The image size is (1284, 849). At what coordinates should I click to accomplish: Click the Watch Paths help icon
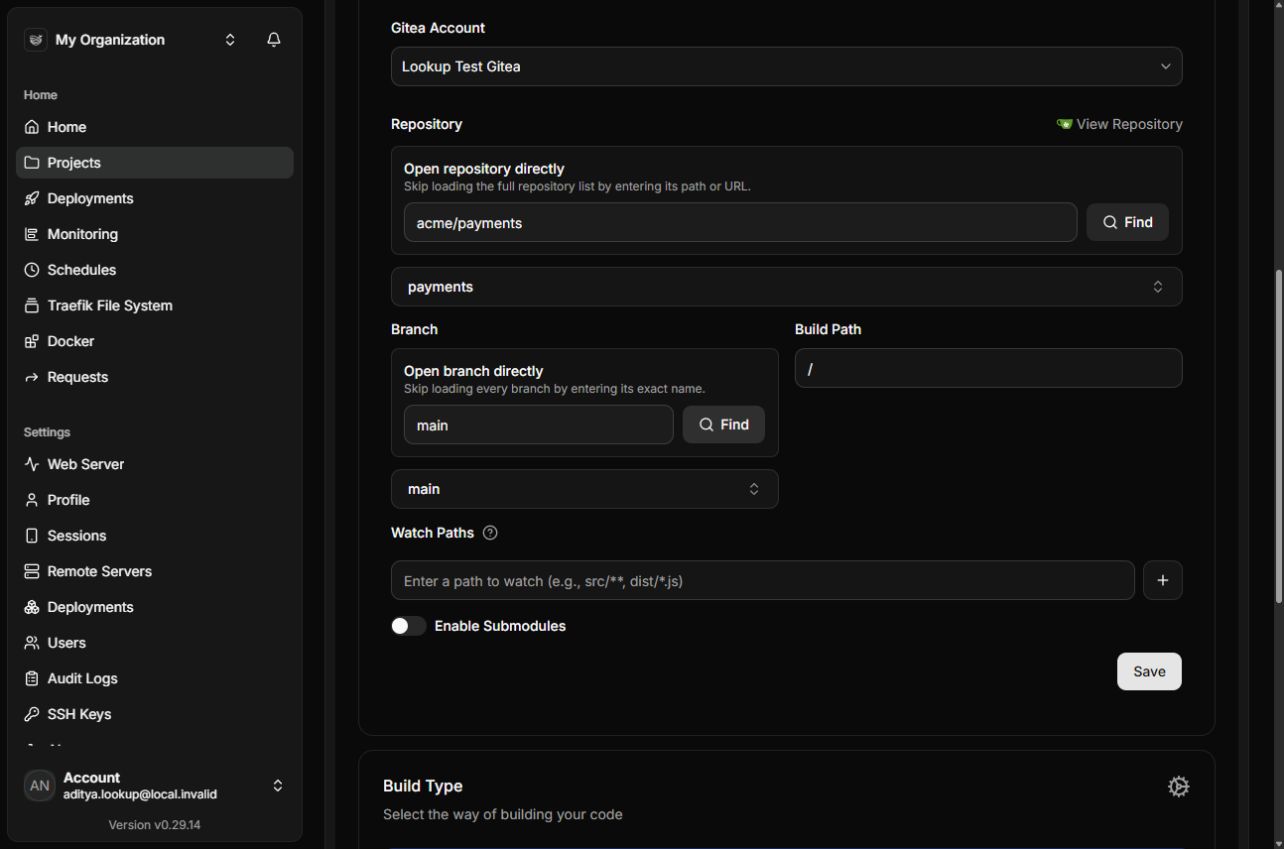click(490, 533)
